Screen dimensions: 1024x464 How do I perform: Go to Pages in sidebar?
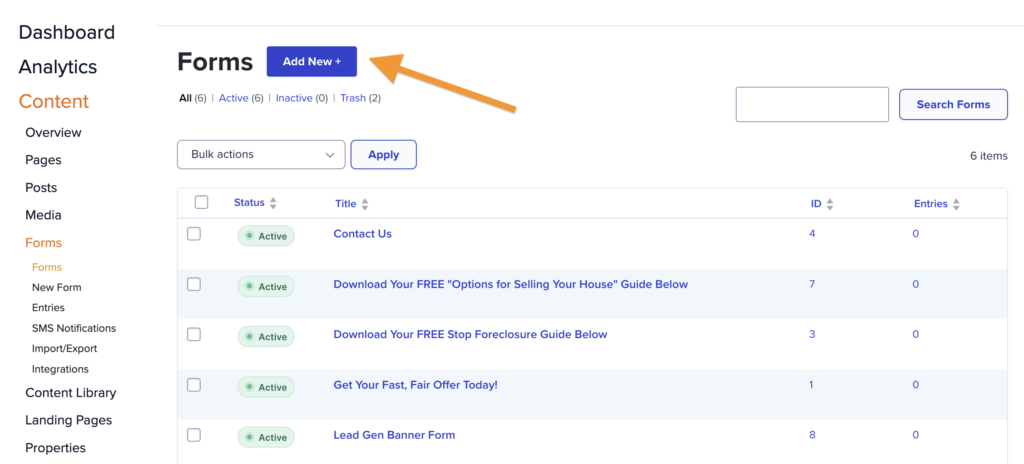point(43,160)
